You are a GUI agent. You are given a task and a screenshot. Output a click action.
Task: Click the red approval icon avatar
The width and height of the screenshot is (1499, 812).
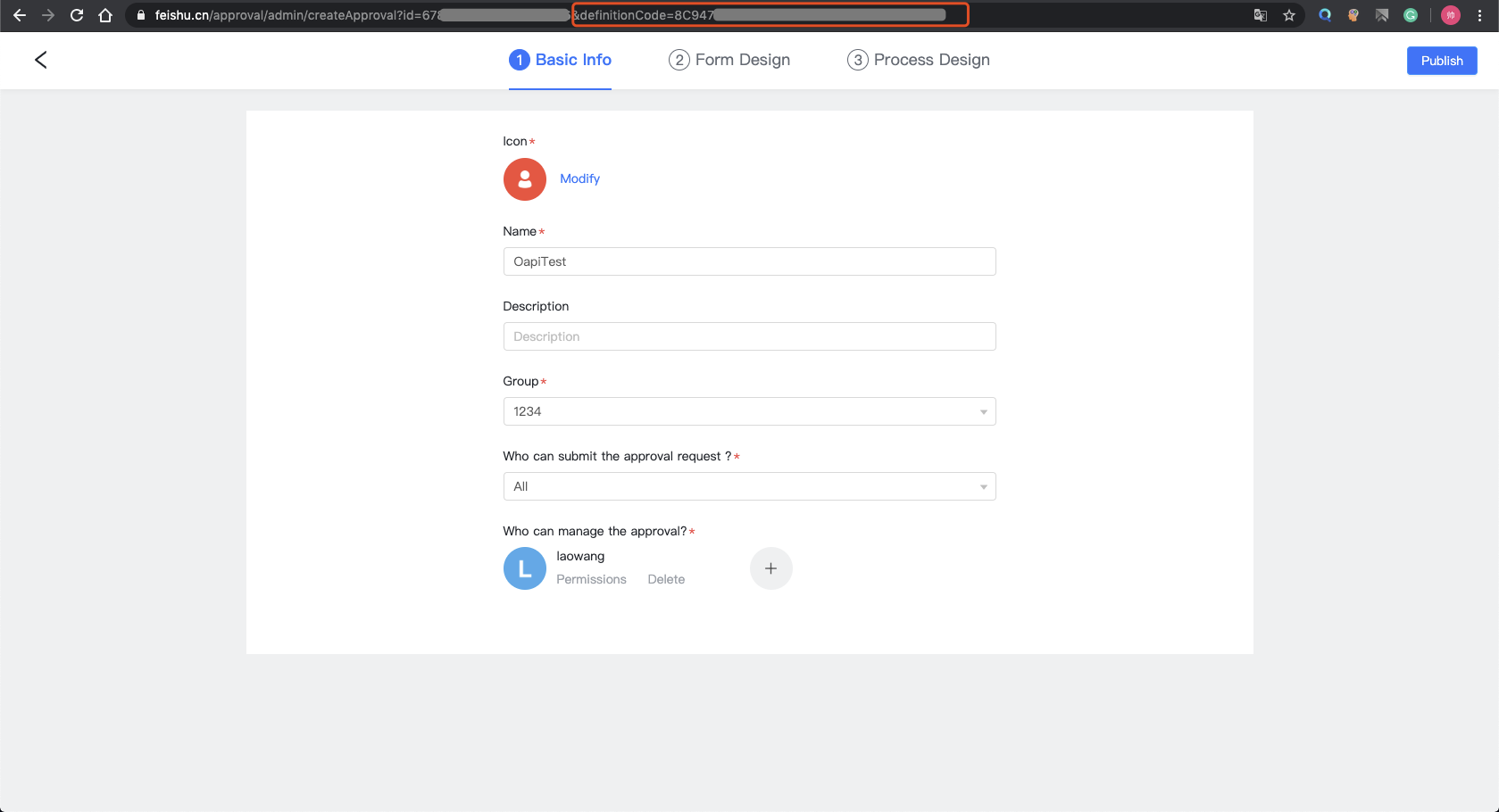pos(524,179)
